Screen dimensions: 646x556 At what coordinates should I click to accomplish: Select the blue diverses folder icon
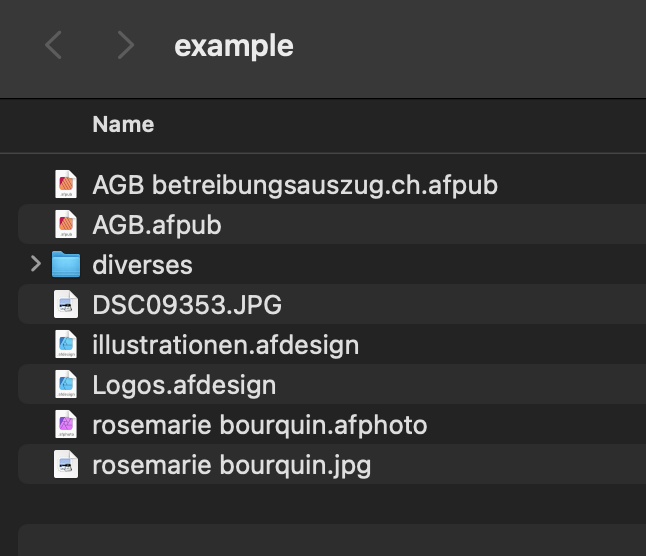tap(66, 264)
